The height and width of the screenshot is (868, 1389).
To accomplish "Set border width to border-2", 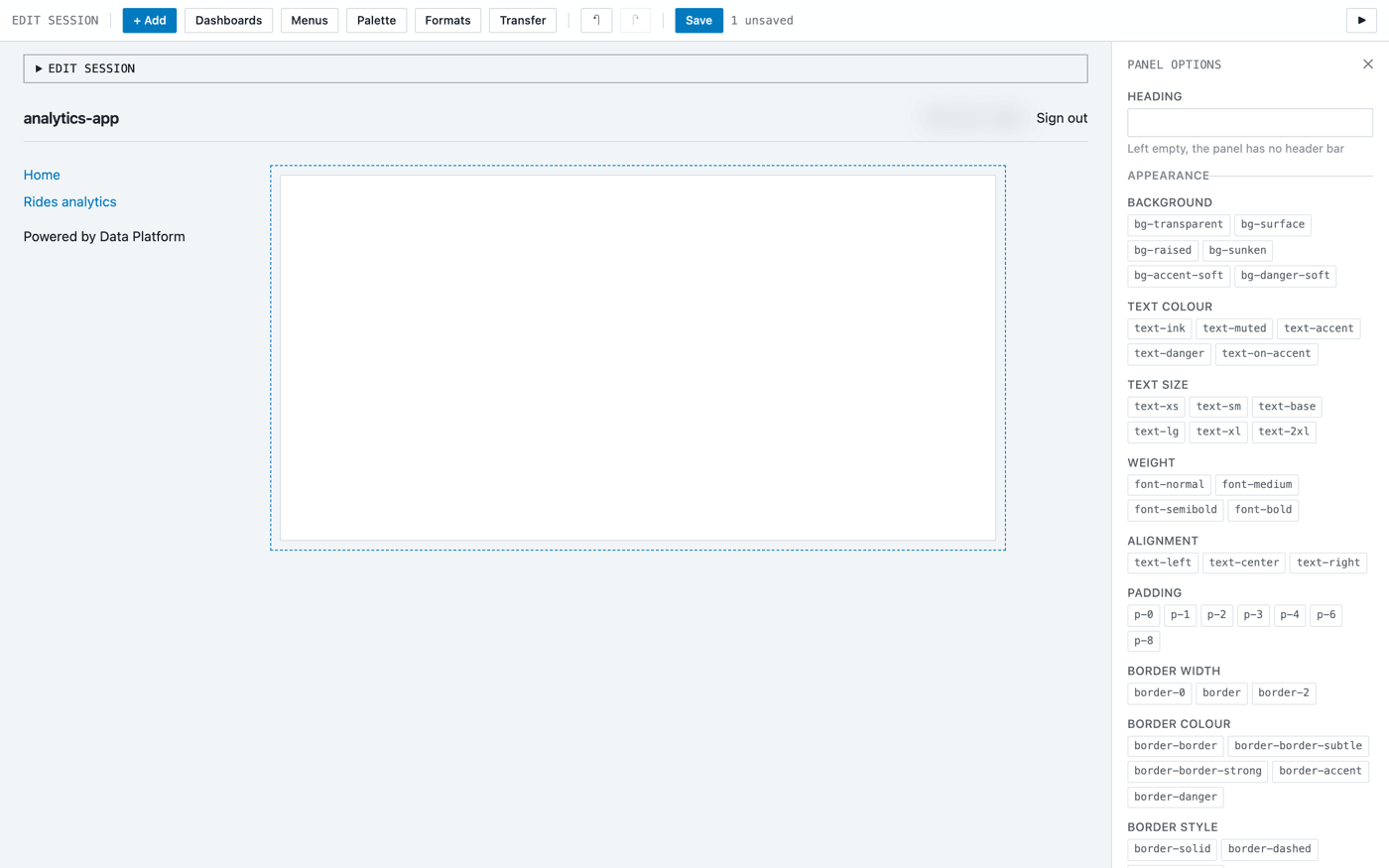I will coord(1284,693).
